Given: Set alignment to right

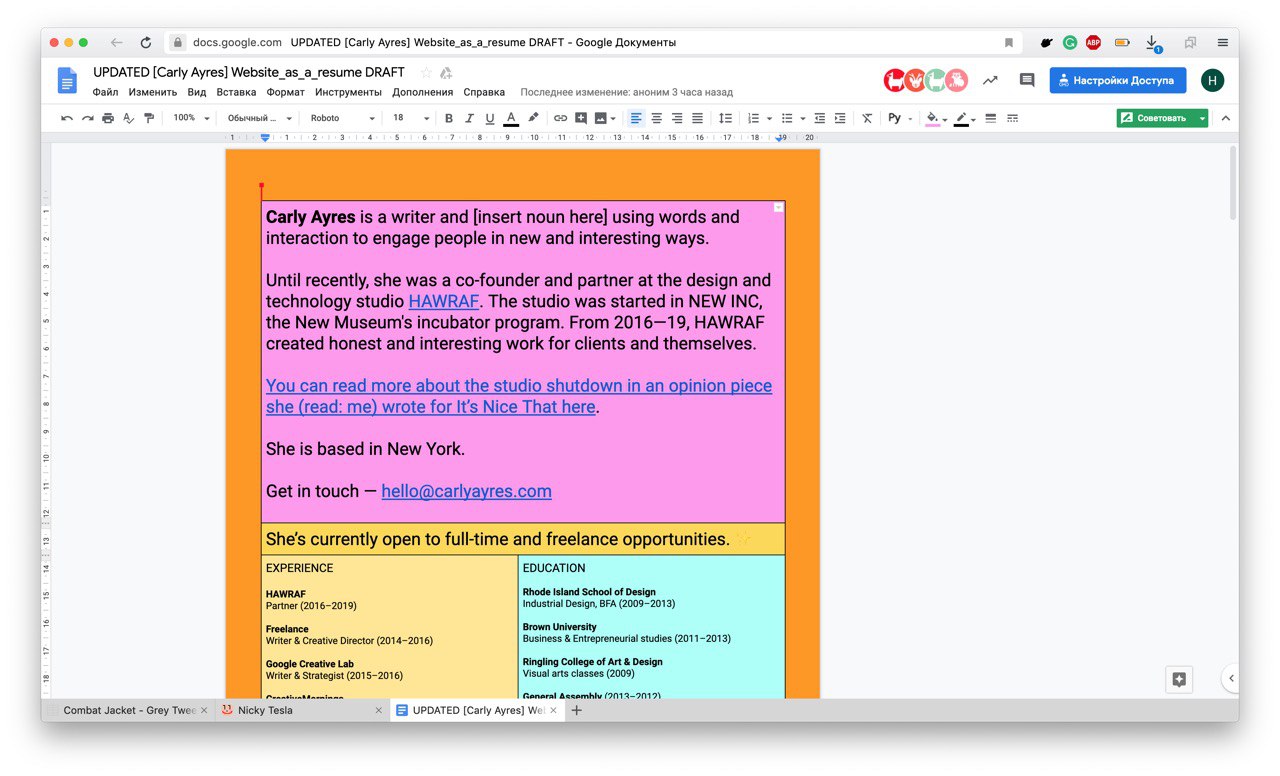Looking at the screenshot, I should [x=677, y=118].
